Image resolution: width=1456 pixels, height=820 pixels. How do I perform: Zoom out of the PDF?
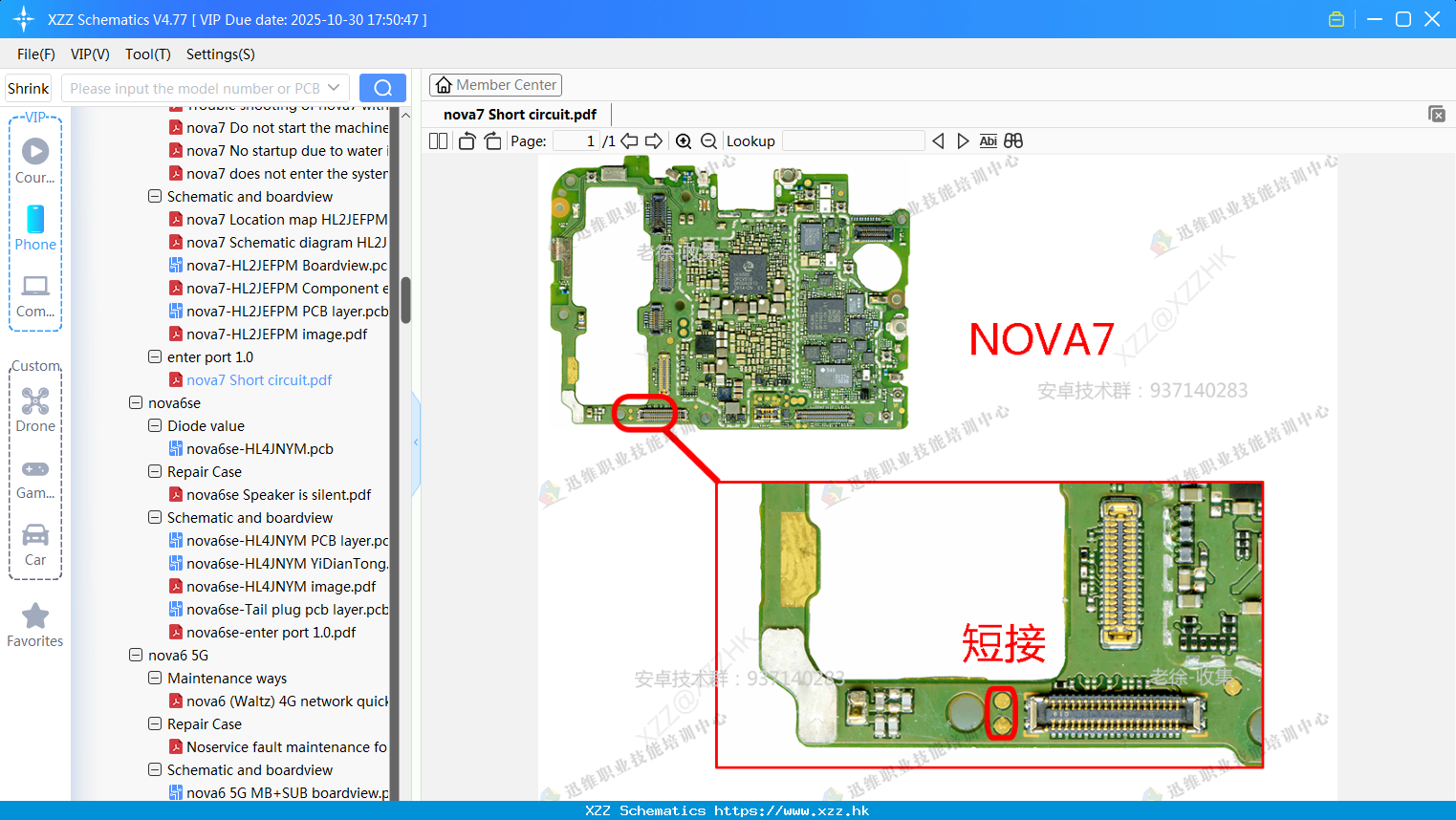tap(708, 140)
